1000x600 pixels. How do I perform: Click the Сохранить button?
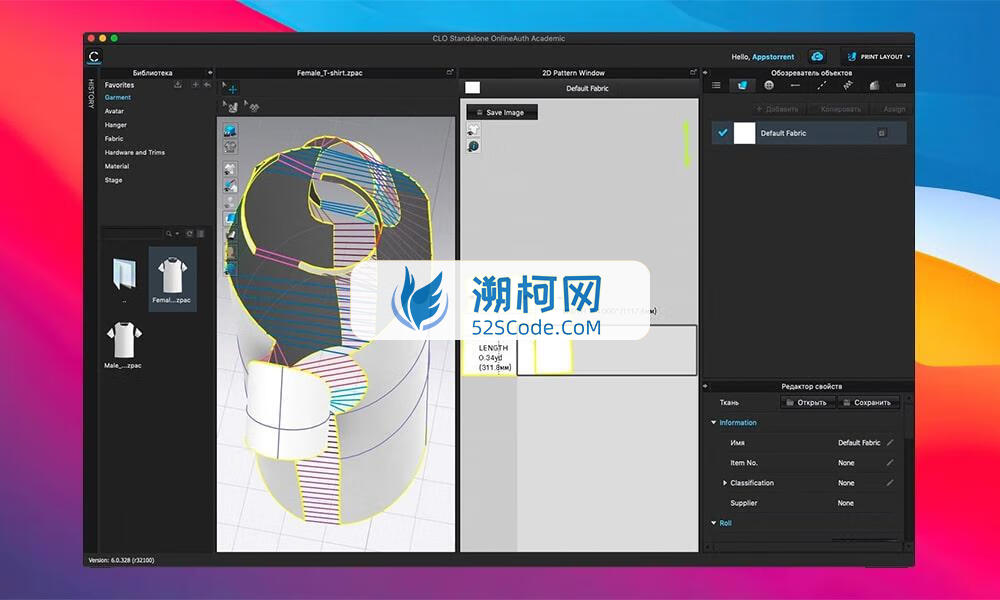pyautogui.click(x=869, y=402)
